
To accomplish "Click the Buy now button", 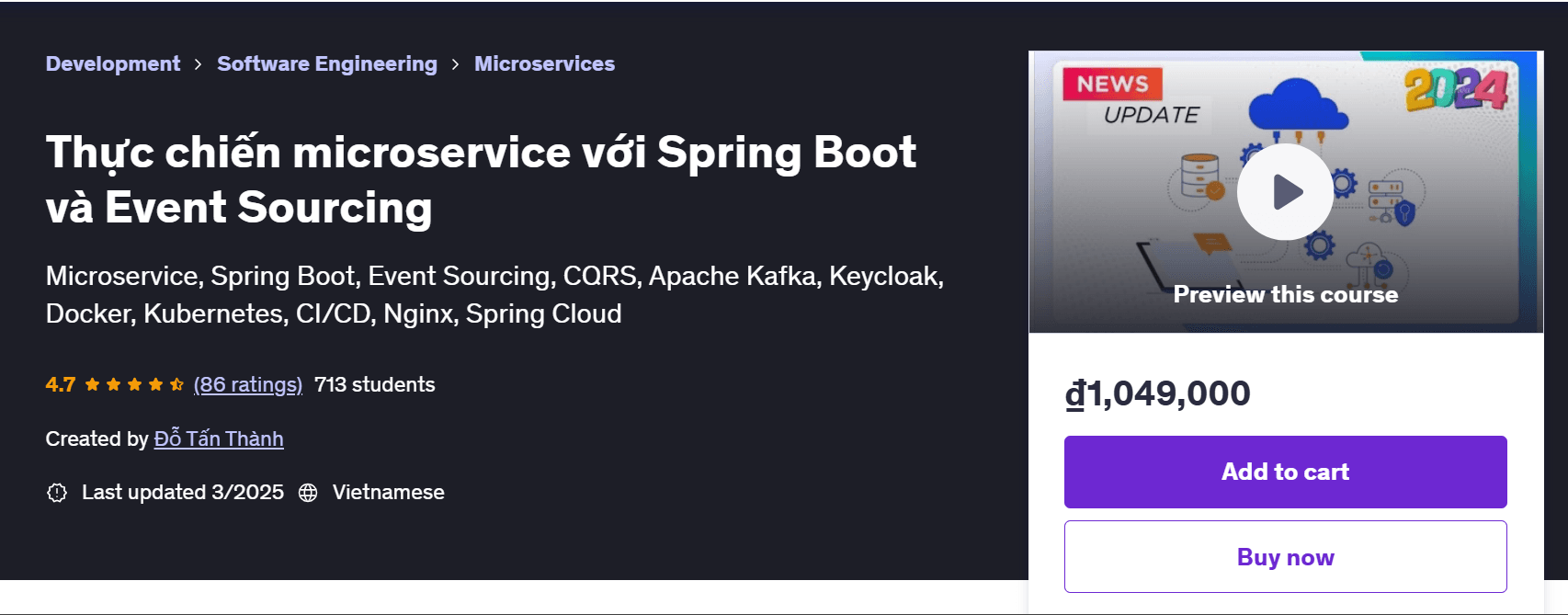I will pyautogui.click(x=1285, y=557).
